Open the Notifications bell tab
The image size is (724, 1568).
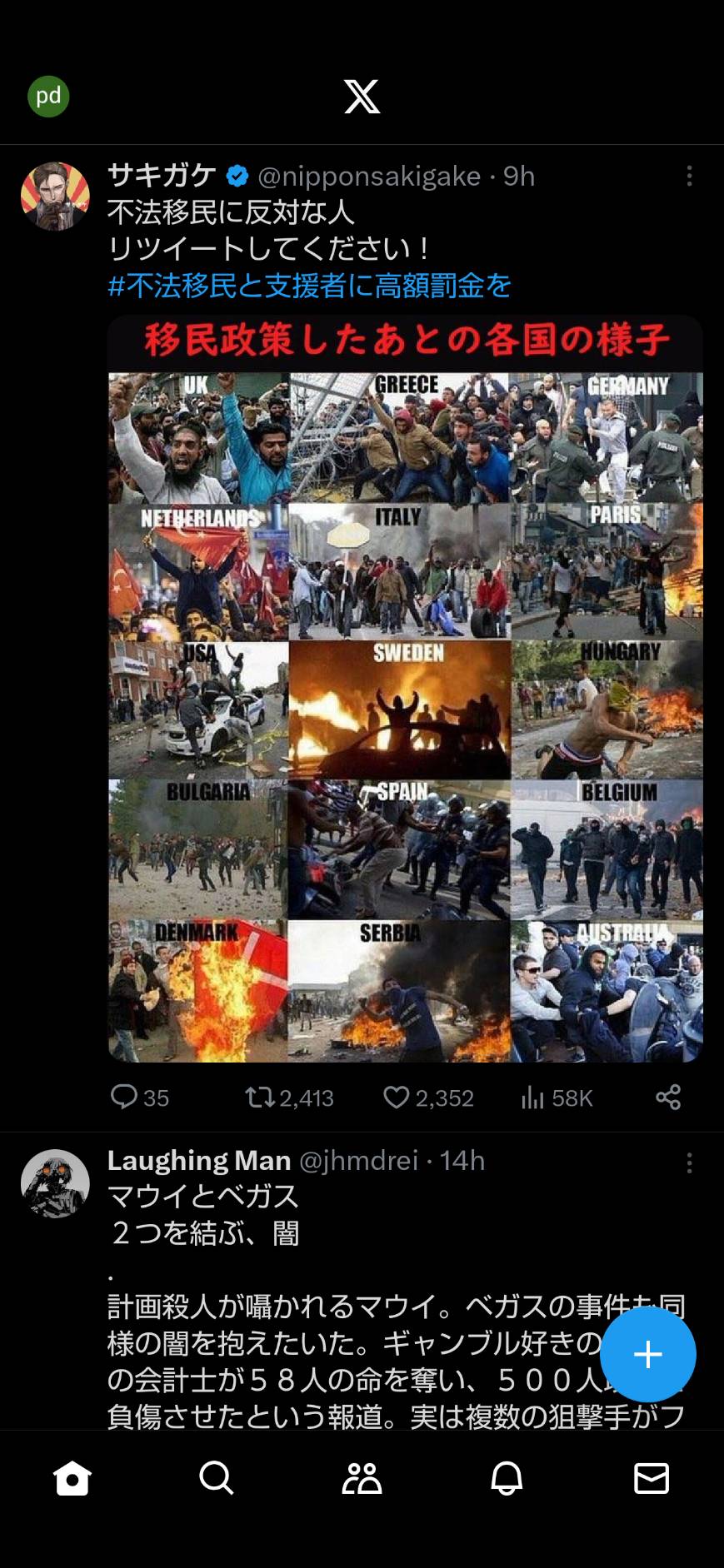pyautogui.click(x=507, y=1478)
